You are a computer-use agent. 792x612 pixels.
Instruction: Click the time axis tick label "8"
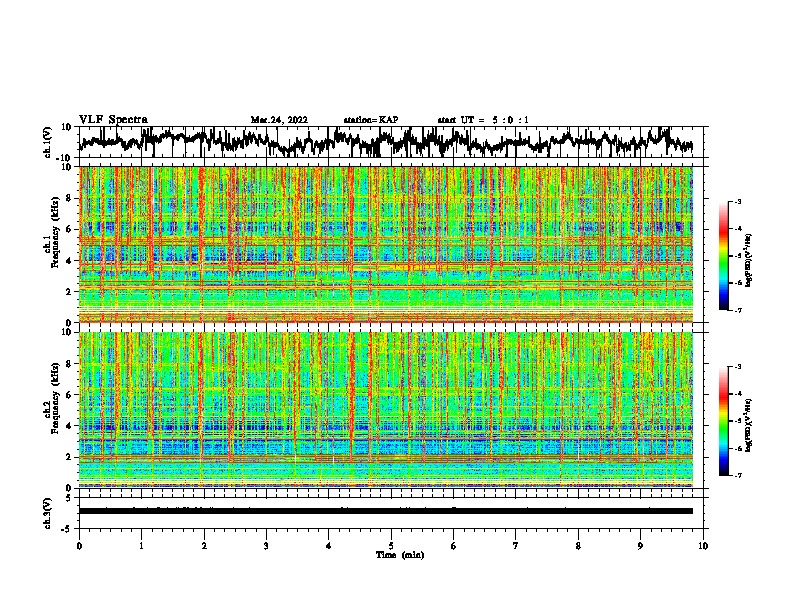578,546
